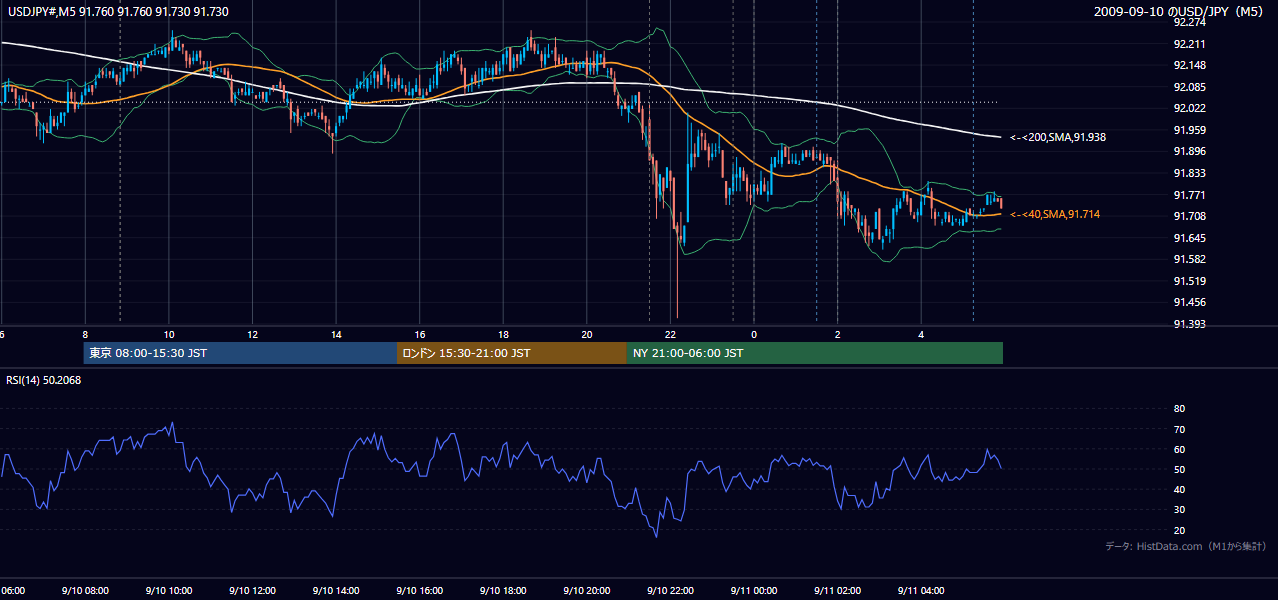This screenshot has height=600, width=1278.
Task: Click hour tick 12 under the price chart
Action: click(x=252, y=335)
